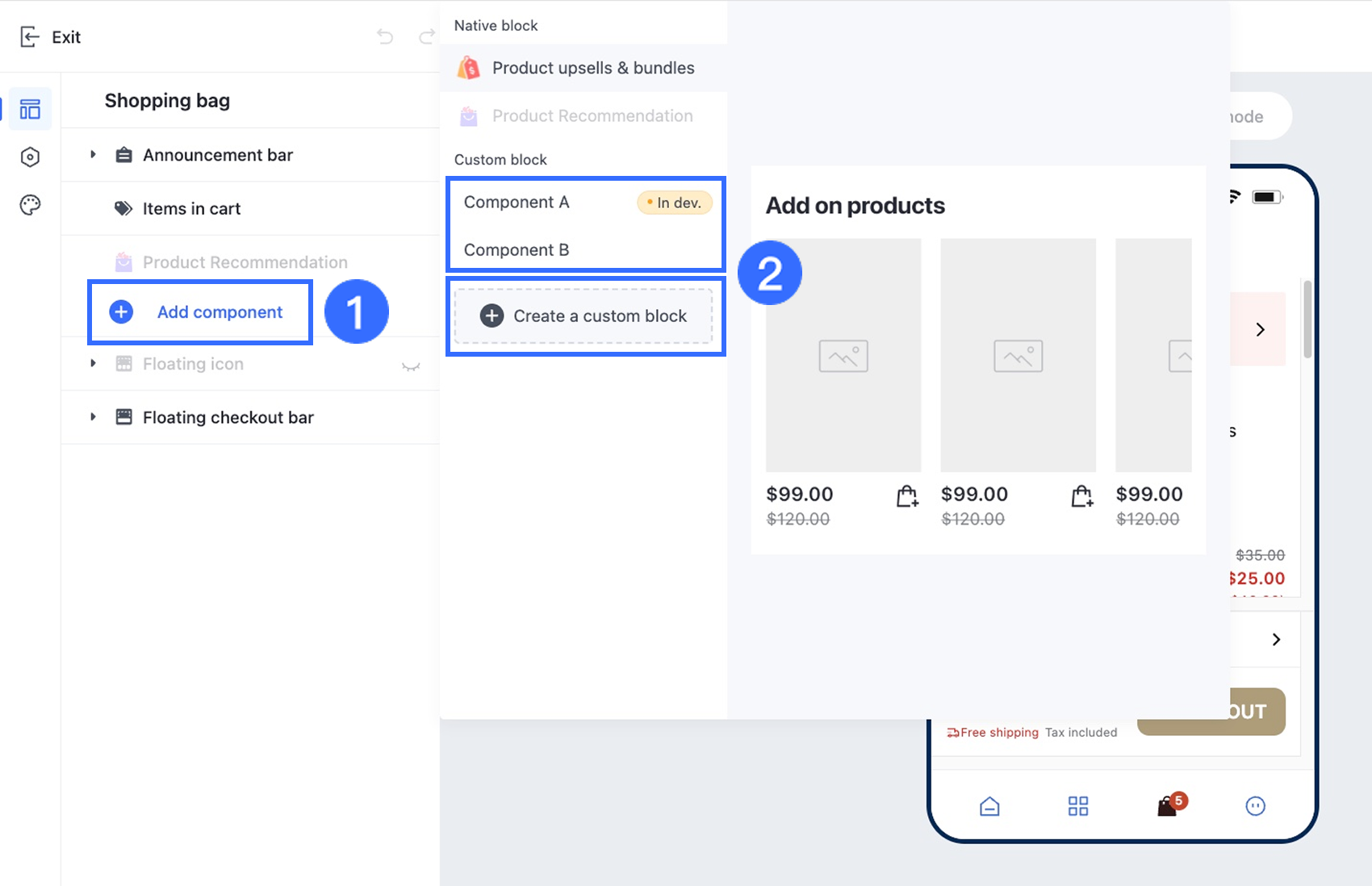Click the undo arrow icon
1372x886 pixels.
(385, 36)
